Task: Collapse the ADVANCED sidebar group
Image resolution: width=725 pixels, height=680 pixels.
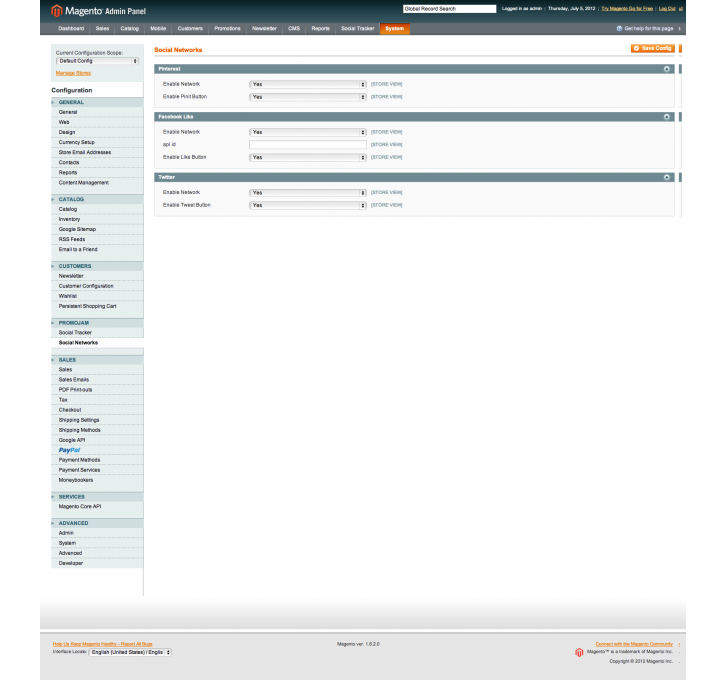Action: click(x=97, y=523)
